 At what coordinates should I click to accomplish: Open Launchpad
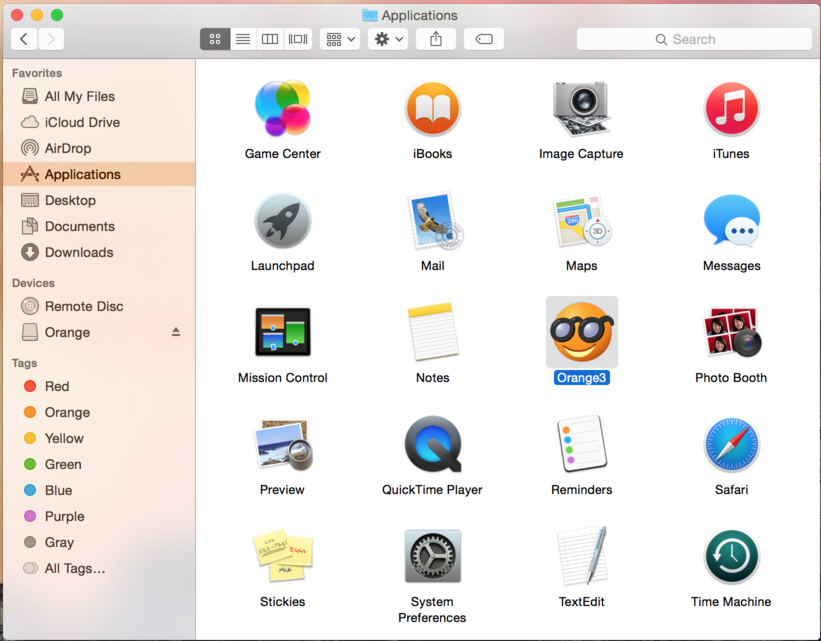pyautogui.click(x=282, y=220)
